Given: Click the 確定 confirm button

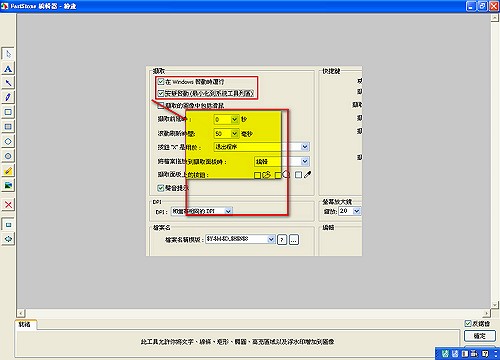Looking at the screenshot, I should pos(480,336).
